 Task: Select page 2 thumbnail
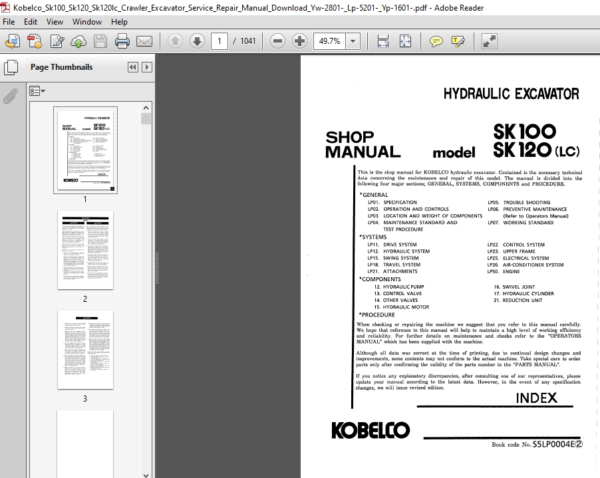pyautogui.click(x=85, y=249)
